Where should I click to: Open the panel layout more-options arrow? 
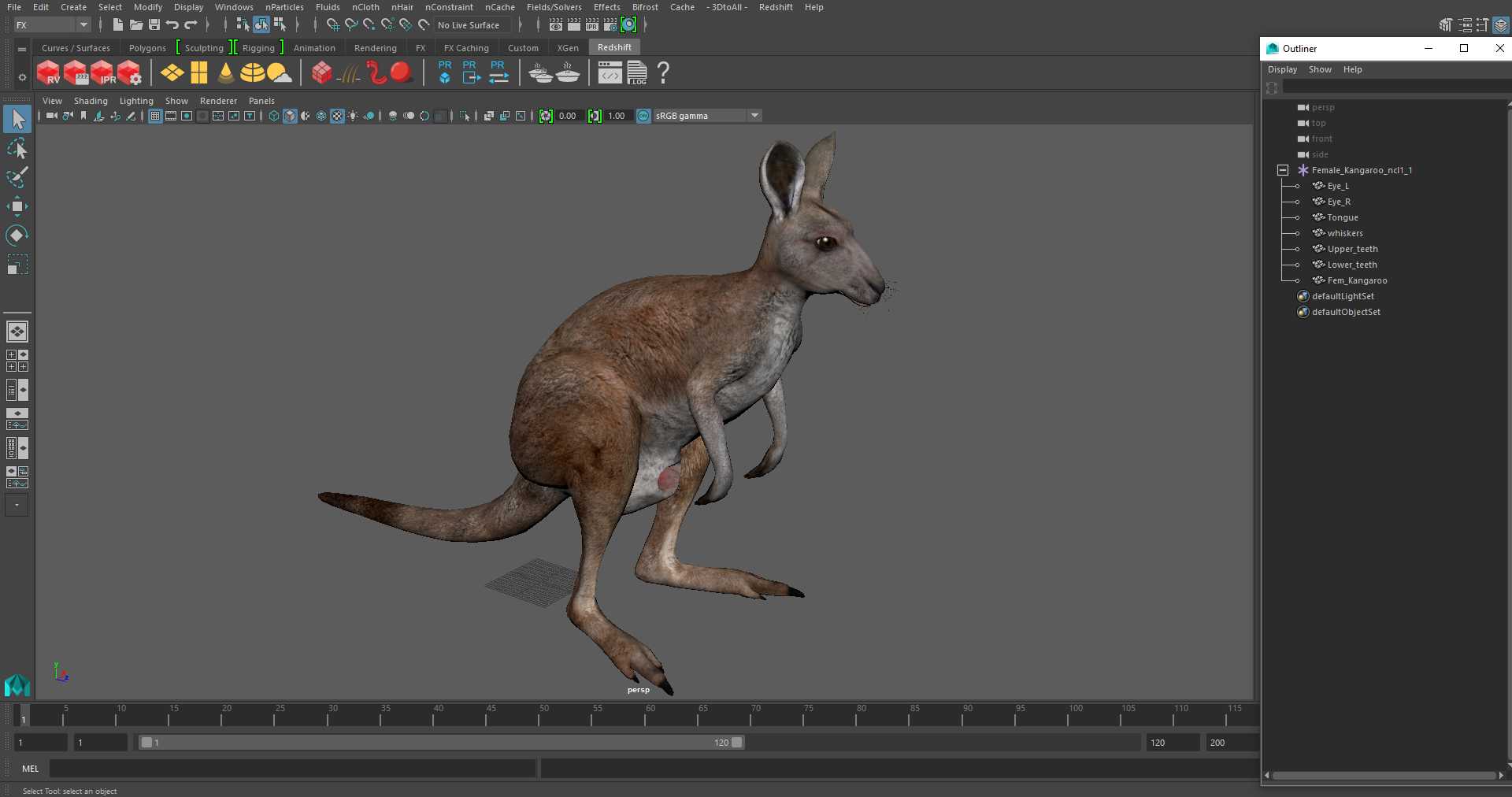(17, 505)
